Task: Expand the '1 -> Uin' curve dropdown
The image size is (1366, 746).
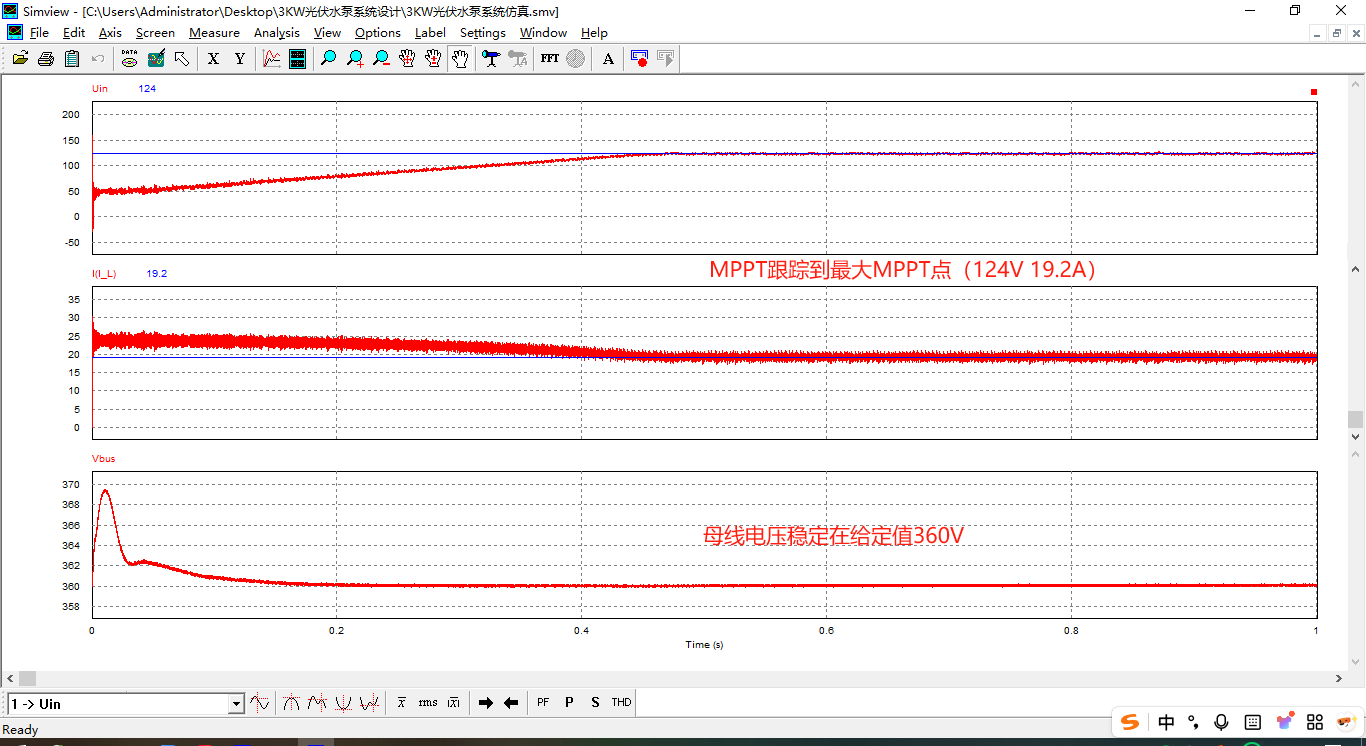Action: click(236, 704)
